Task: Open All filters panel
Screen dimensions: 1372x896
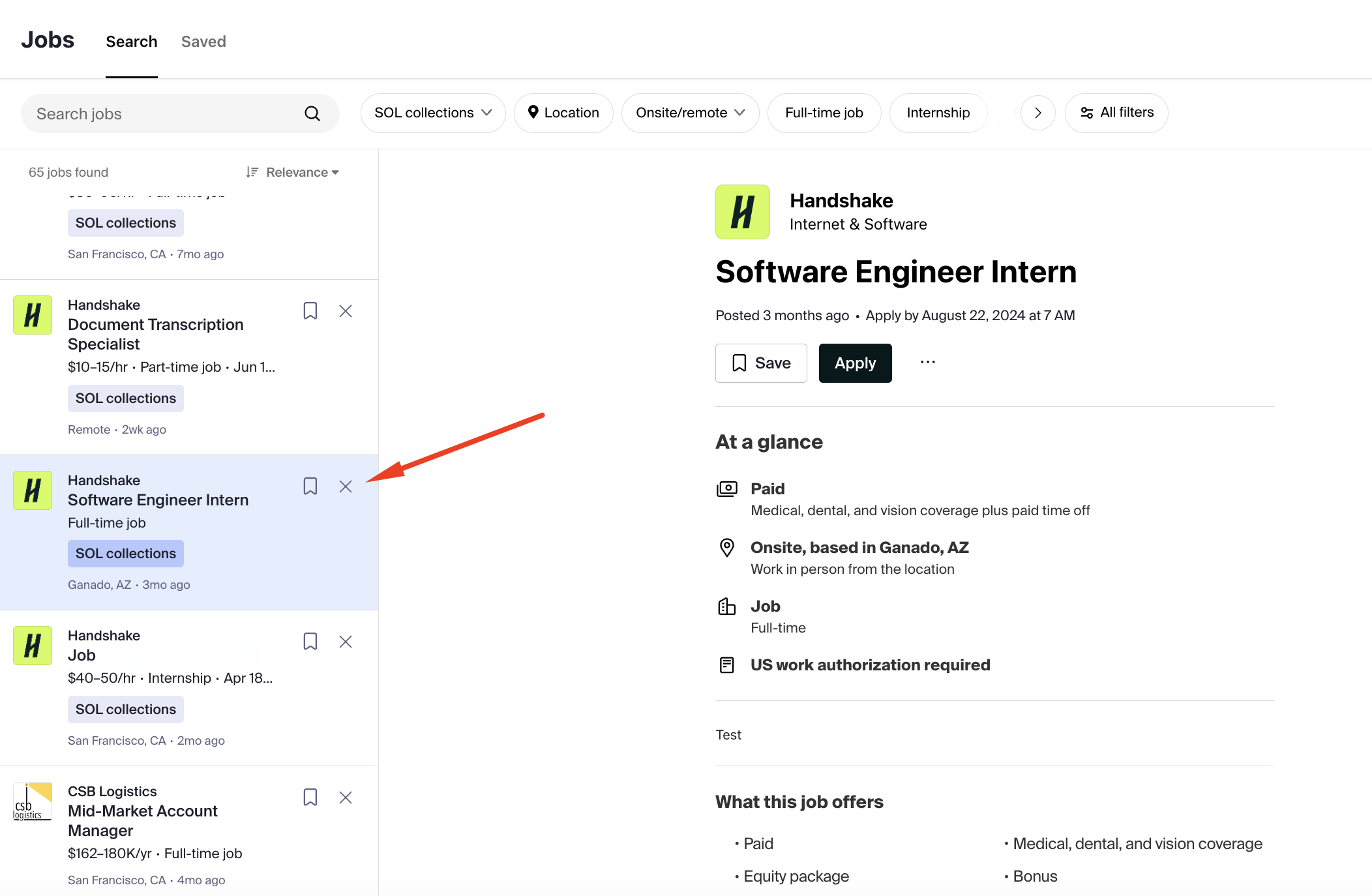Action: [1116, 113]
